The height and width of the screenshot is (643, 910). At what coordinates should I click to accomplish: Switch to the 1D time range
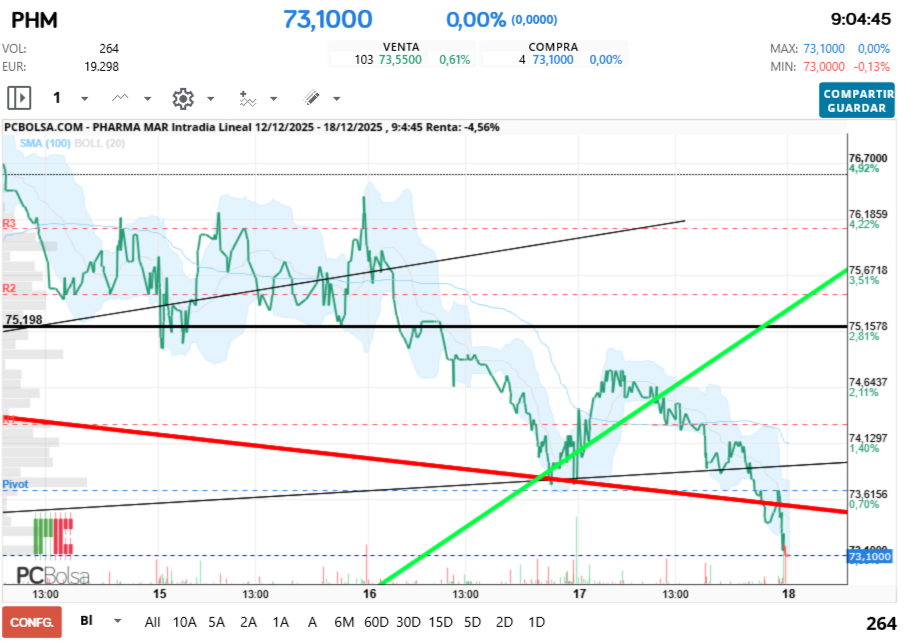(536, 622)
